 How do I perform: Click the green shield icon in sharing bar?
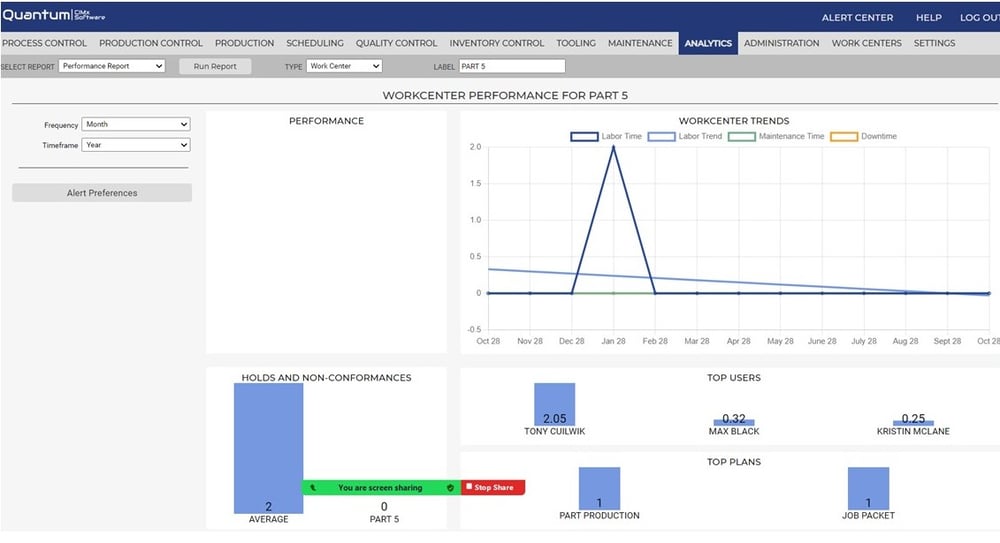pos(450,487)
